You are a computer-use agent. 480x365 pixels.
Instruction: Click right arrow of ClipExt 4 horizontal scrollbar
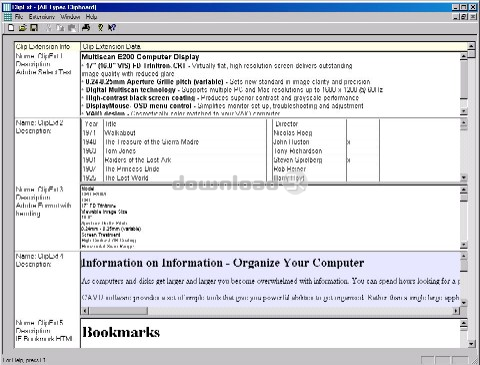pos(456,311)
